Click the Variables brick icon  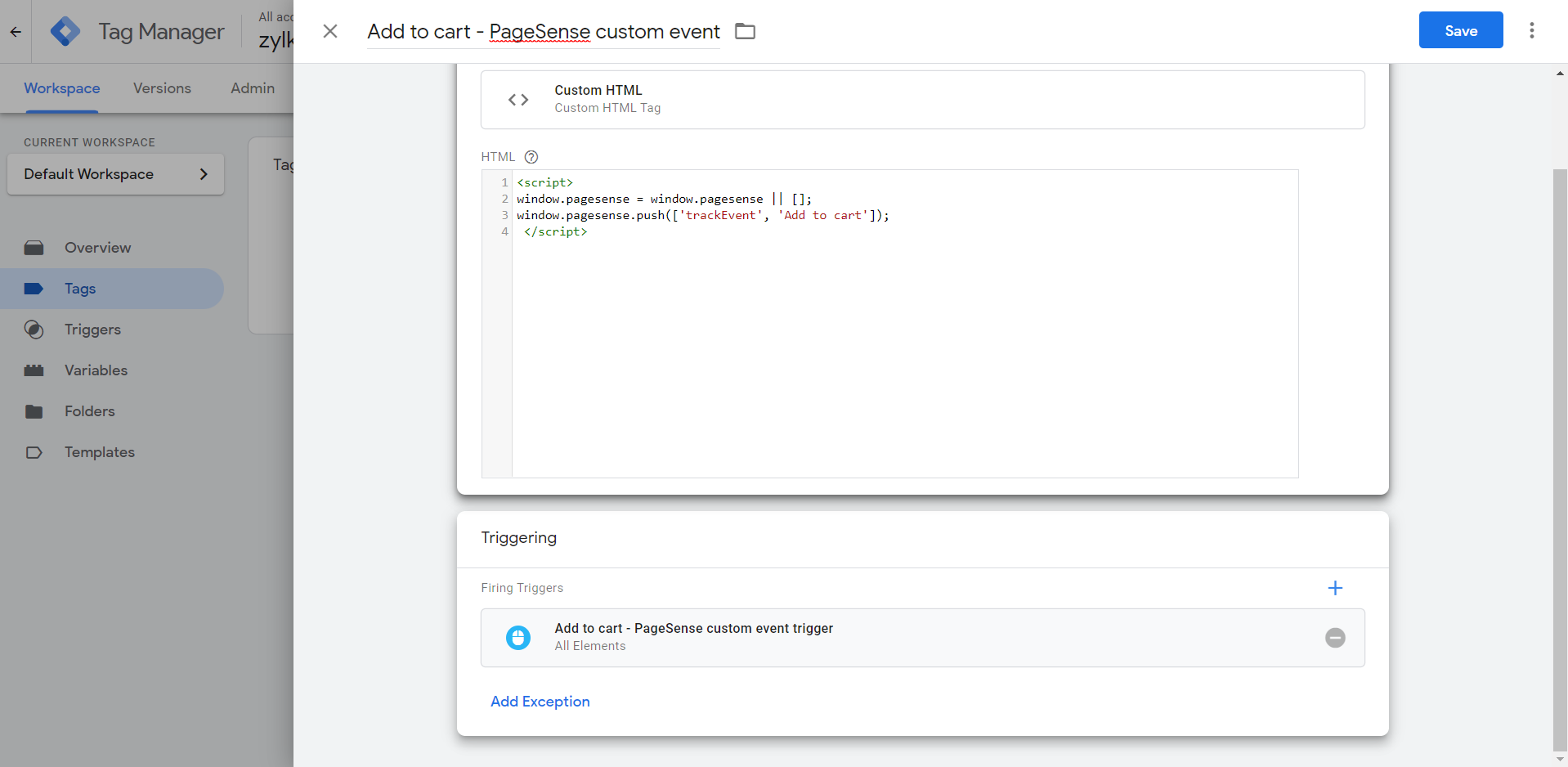point(34,370)
